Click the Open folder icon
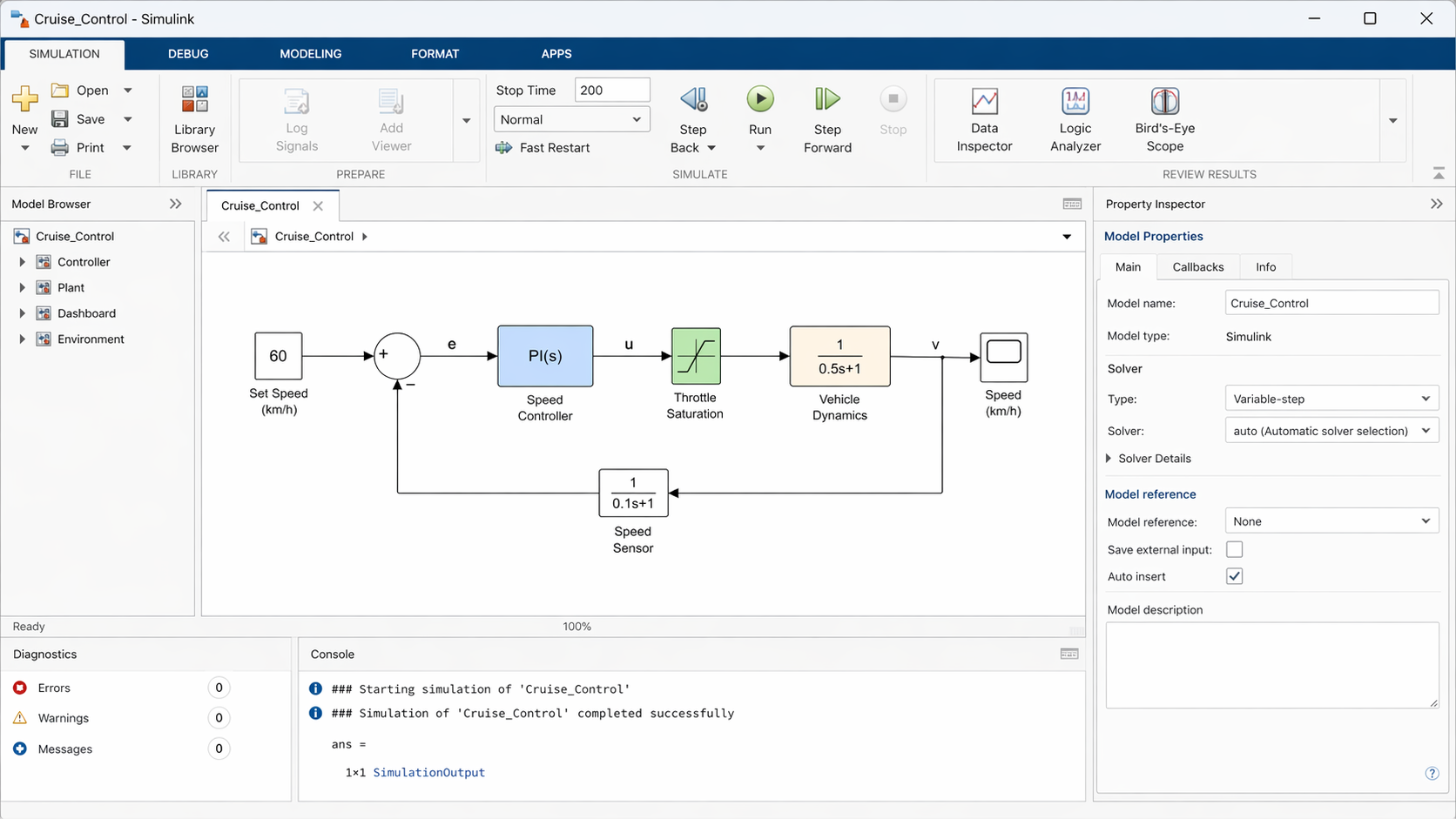 point(60,90)
